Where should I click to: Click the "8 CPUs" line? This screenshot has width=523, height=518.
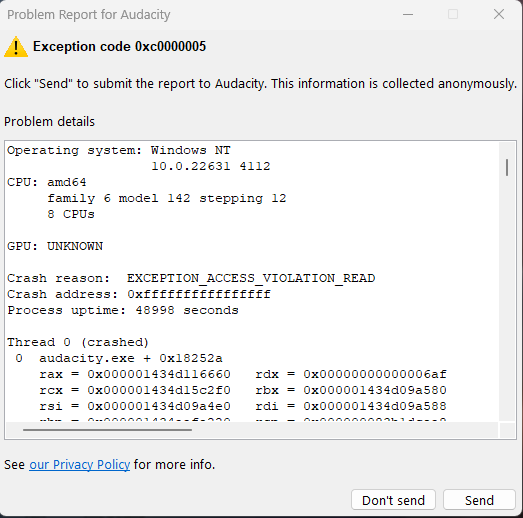(71, 214)
